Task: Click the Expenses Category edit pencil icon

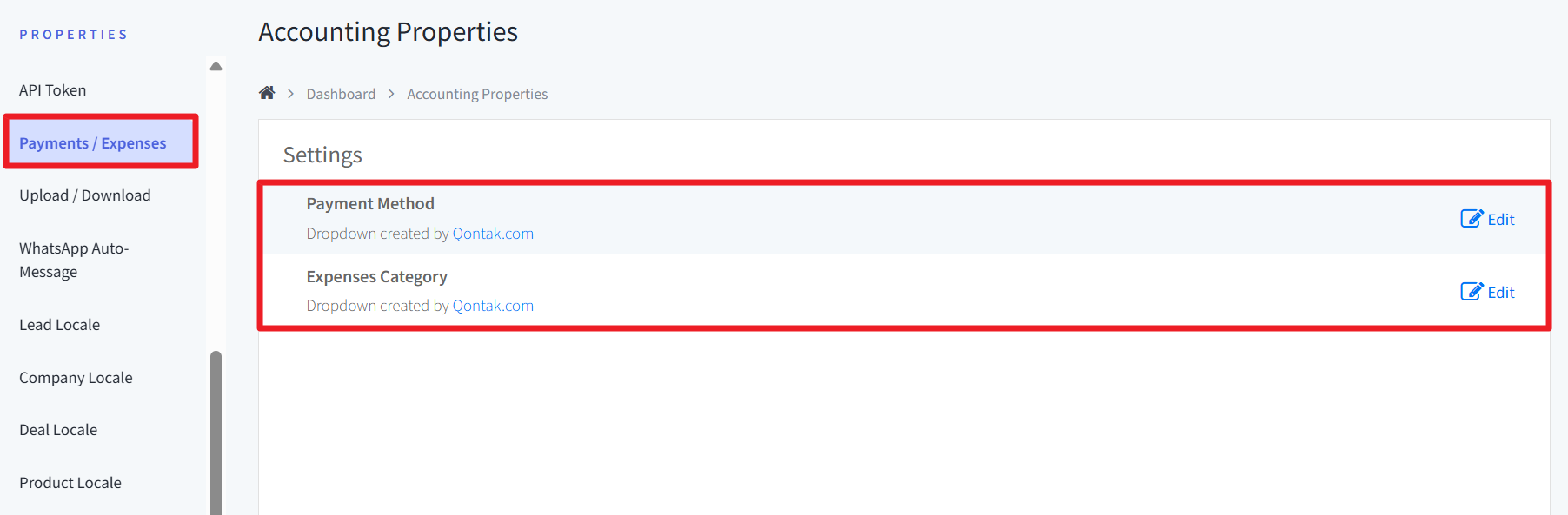Action: (1472, 292)
